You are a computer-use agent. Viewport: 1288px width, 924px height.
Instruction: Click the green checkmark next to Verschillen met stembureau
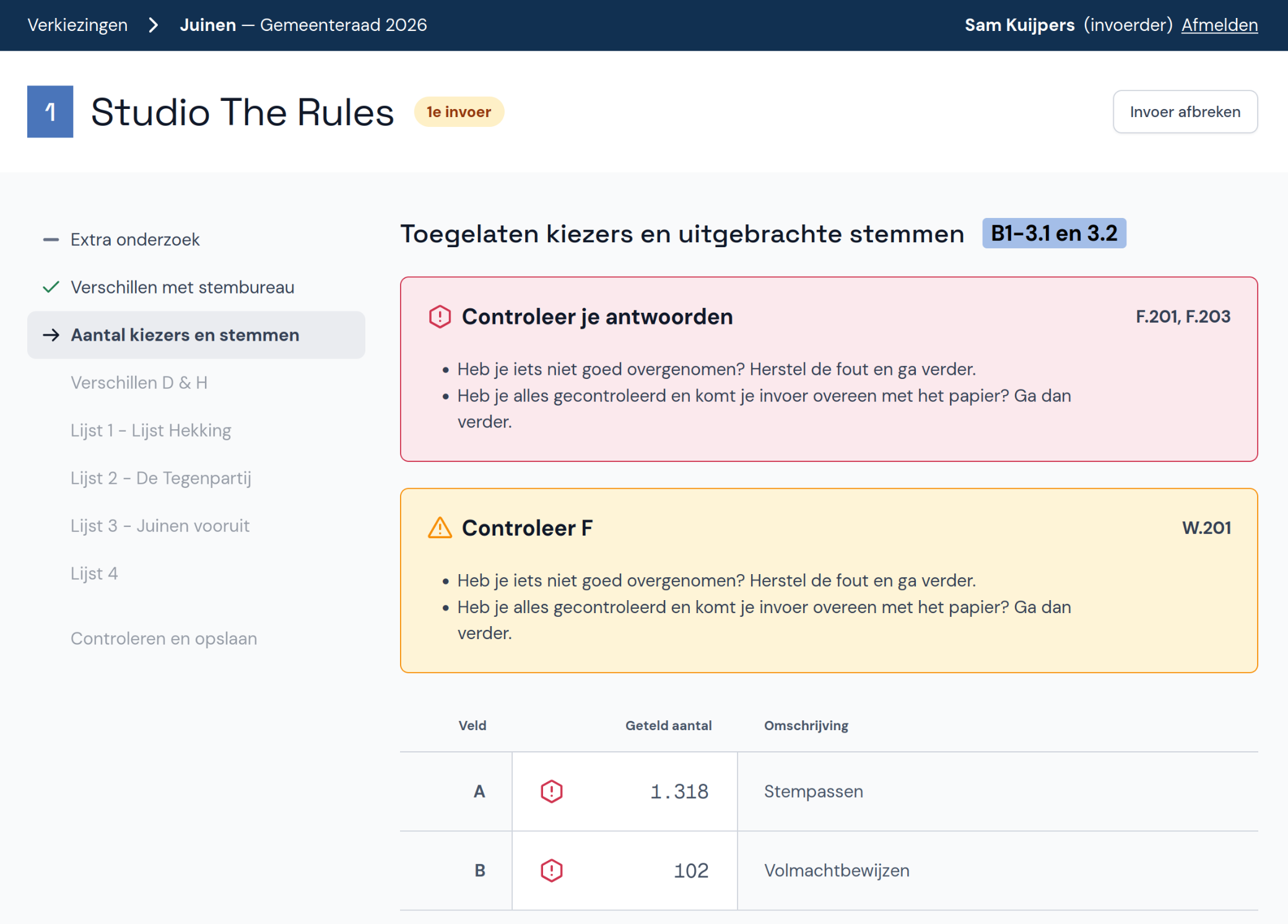51,287
